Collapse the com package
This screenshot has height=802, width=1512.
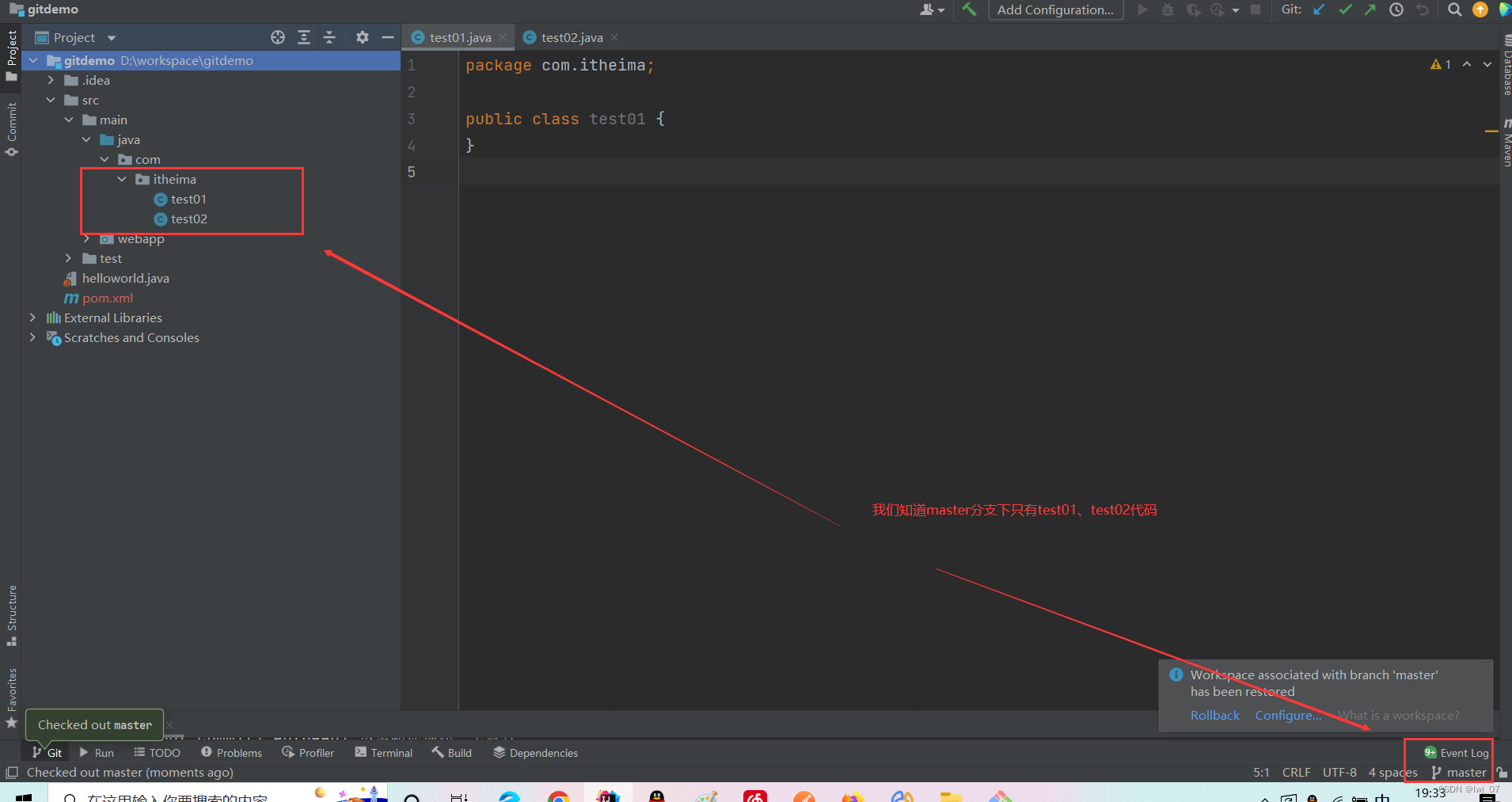pyautogui.click(x=104, y=159)
